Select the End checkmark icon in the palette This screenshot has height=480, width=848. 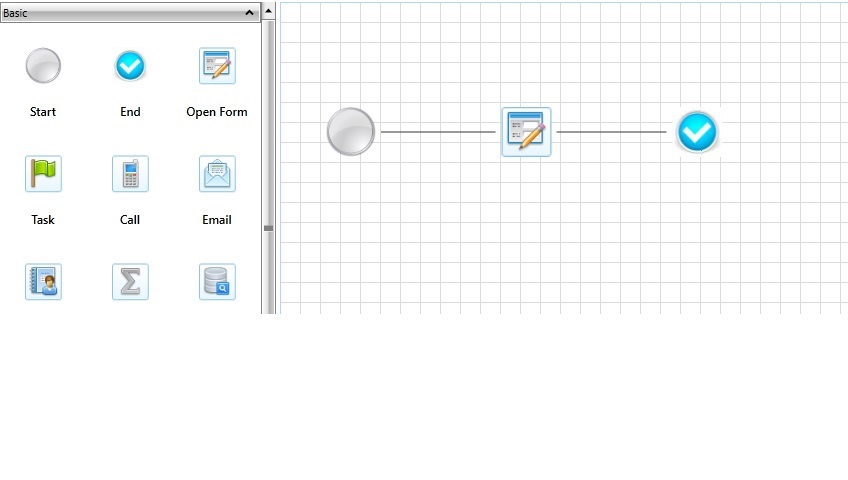coord(130,66)
